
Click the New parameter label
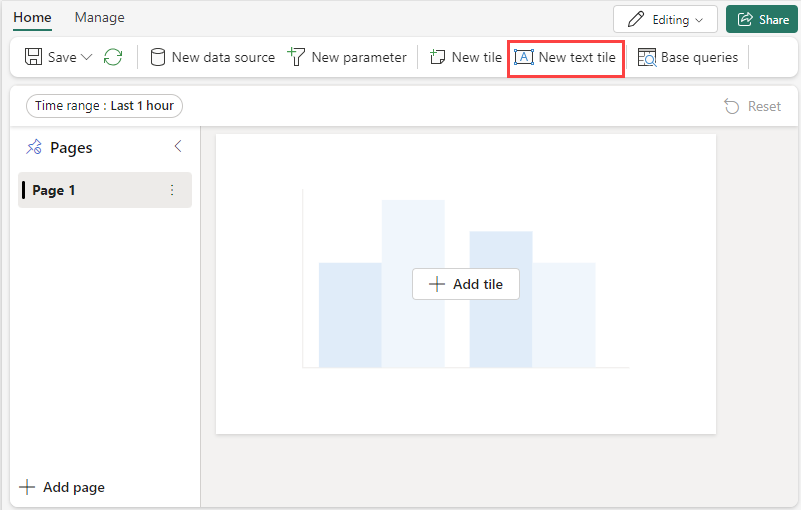359,57
